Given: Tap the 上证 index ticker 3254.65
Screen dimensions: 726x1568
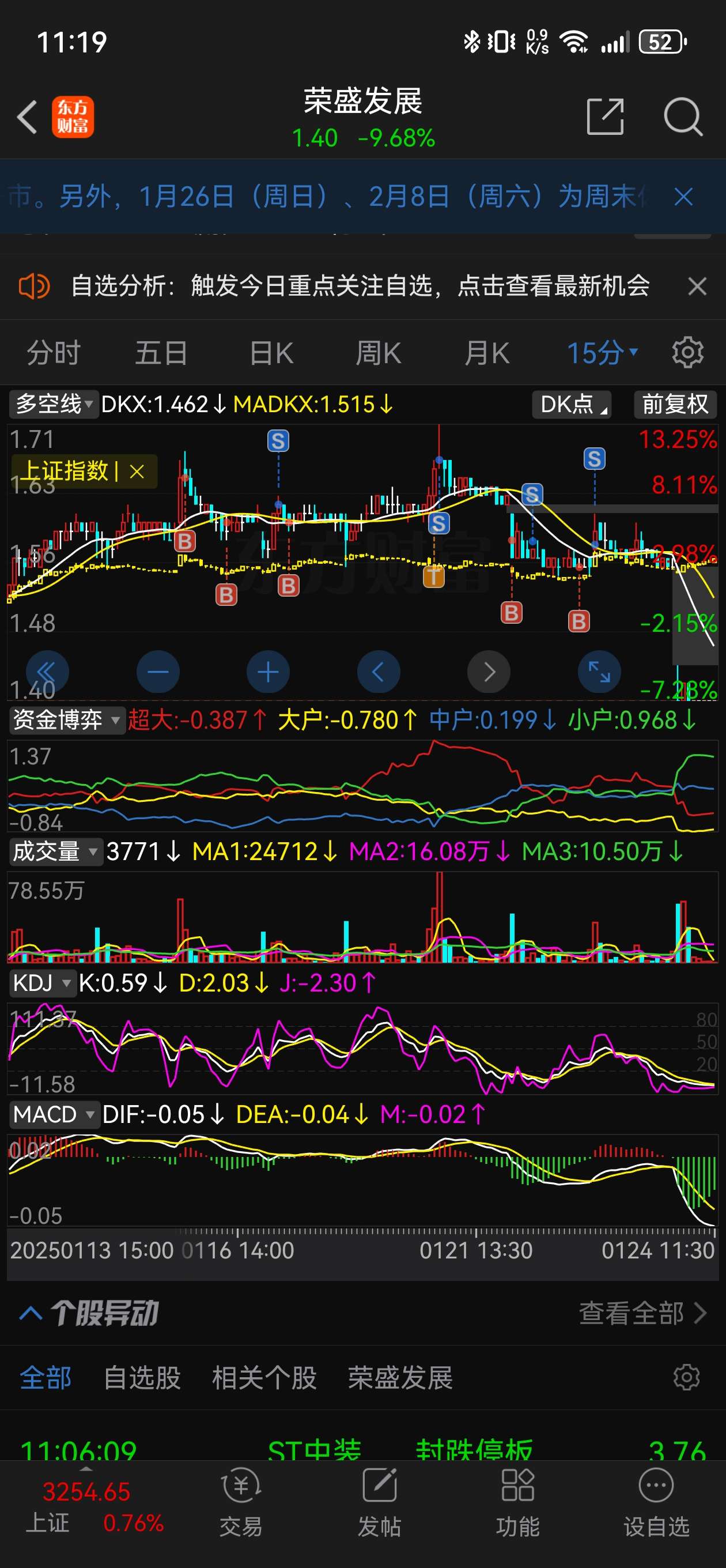Looking at the screenshot, I should pos(86,1492).
